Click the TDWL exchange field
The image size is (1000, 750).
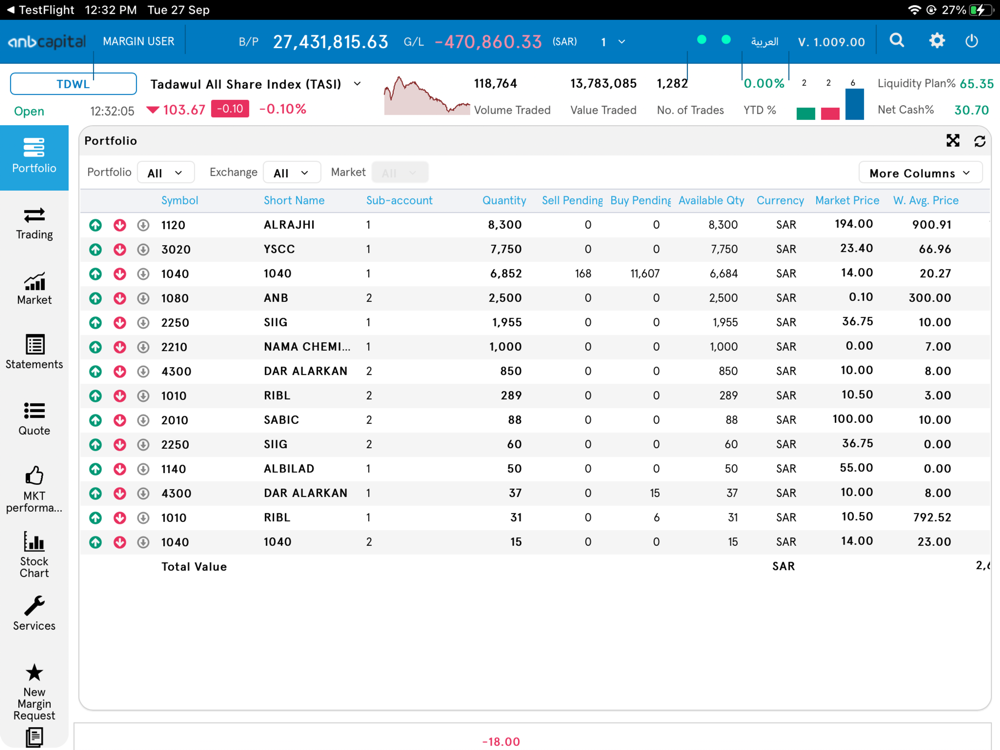tap(73, 84)
